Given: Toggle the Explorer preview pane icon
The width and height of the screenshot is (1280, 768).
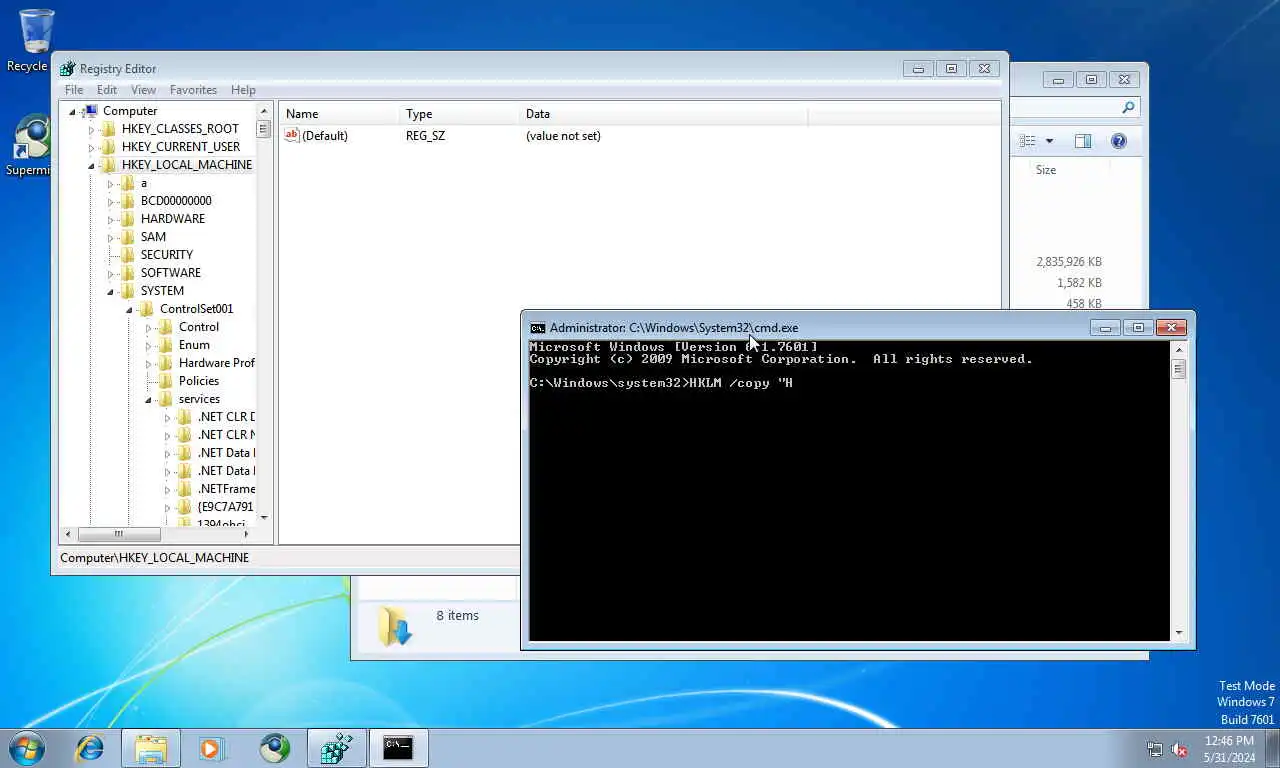Looking at the screenshot, I should click(x=1083, y=141).
